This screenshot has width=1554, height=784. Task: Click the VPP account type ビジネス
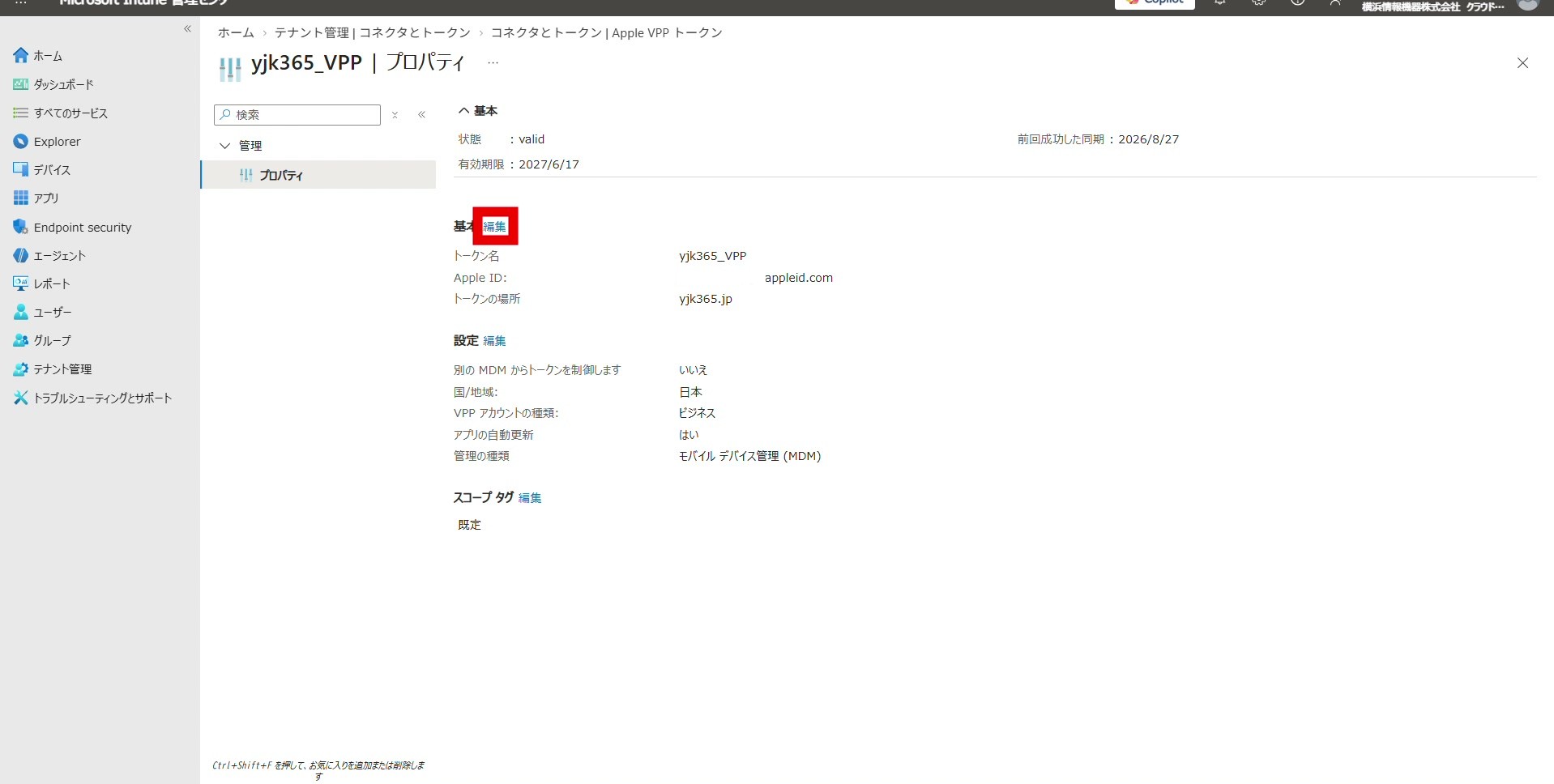click(x=698, y=413)
